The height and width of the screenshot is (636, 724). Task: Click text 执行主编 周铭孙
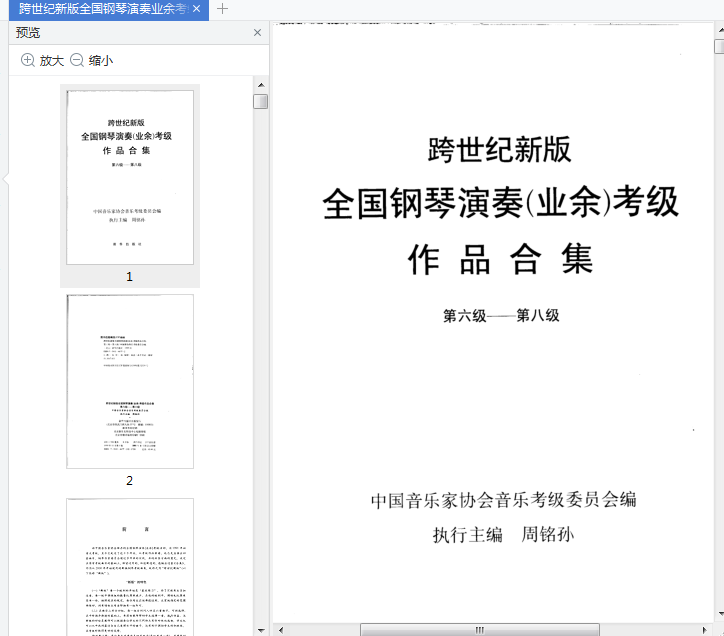503,535
